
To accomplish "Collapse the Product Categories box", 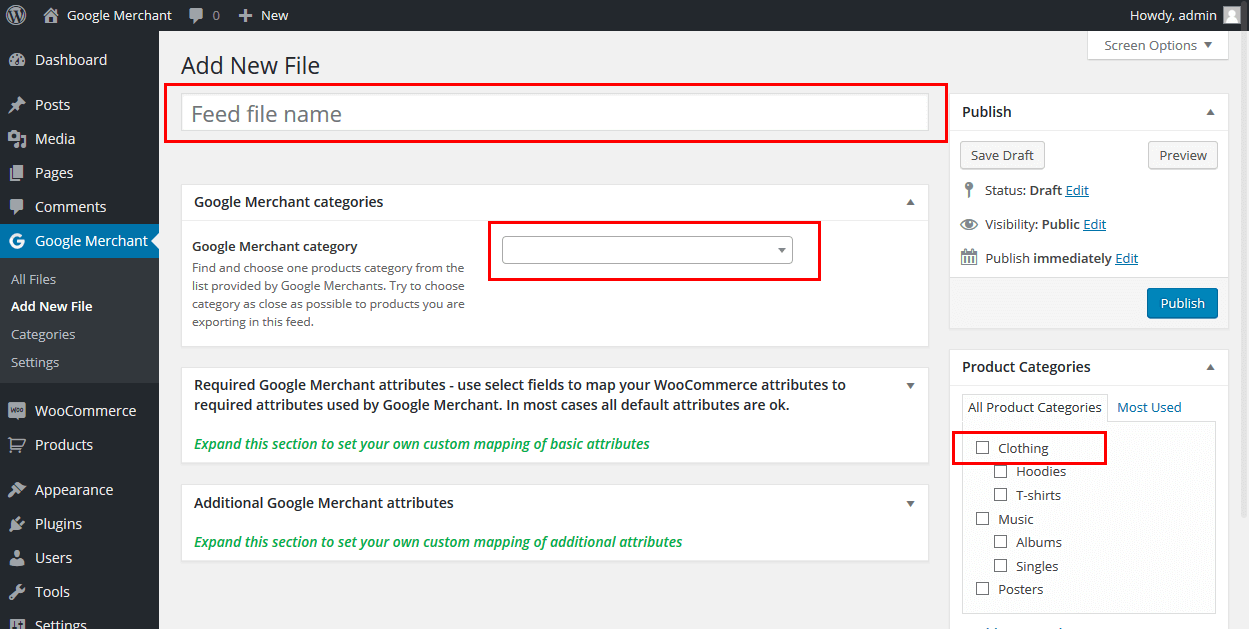I will 1210,367.
